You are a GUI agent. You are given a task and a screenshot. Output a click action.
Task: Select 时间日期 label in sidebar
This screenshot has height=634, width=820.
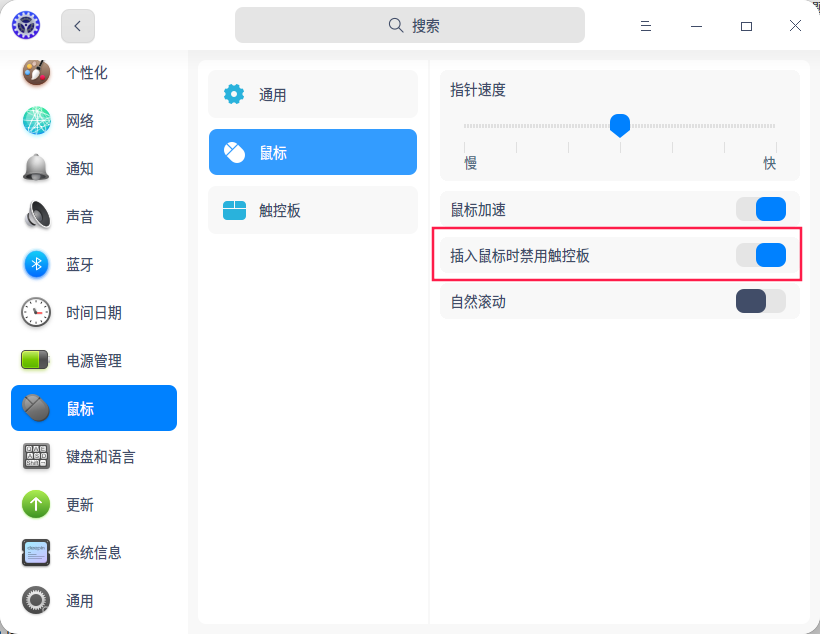(94, 312)
